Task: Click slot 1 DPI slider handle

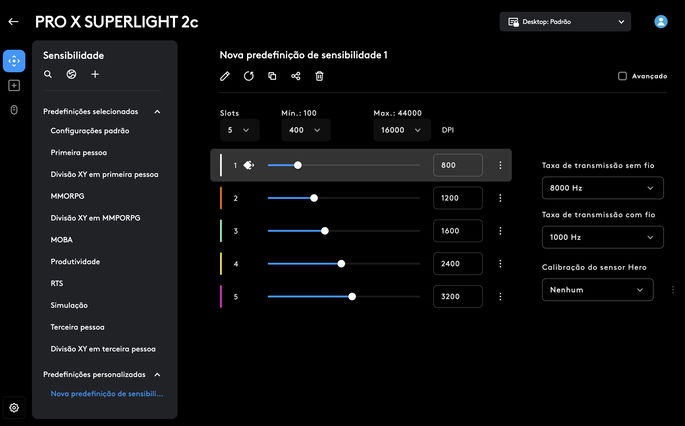Action: [x=298, y=165]
